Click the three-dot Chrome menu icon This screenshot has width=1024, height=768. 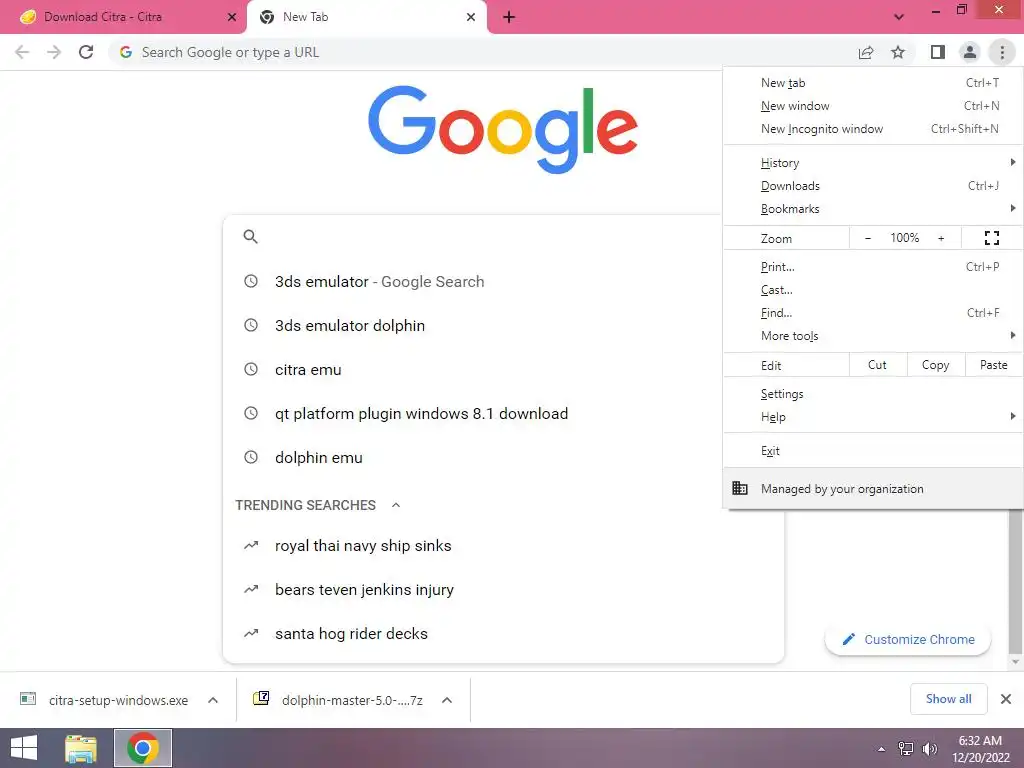1002,52
